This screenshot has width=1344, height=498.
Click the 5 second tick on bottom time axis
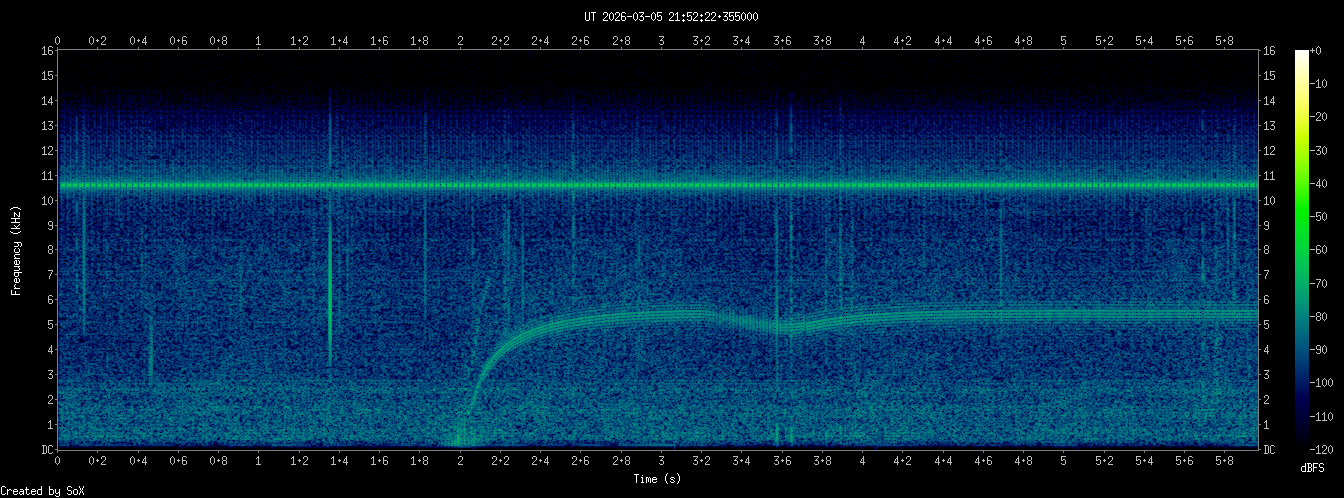click(1063, 461)
